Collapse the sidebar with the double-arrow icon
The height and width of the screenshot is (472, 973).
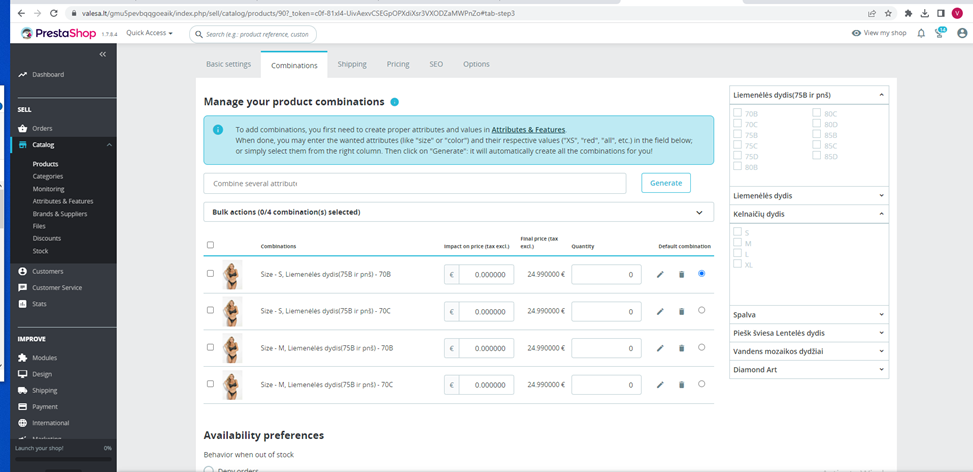pyautogui.click(x=102, y=54)
